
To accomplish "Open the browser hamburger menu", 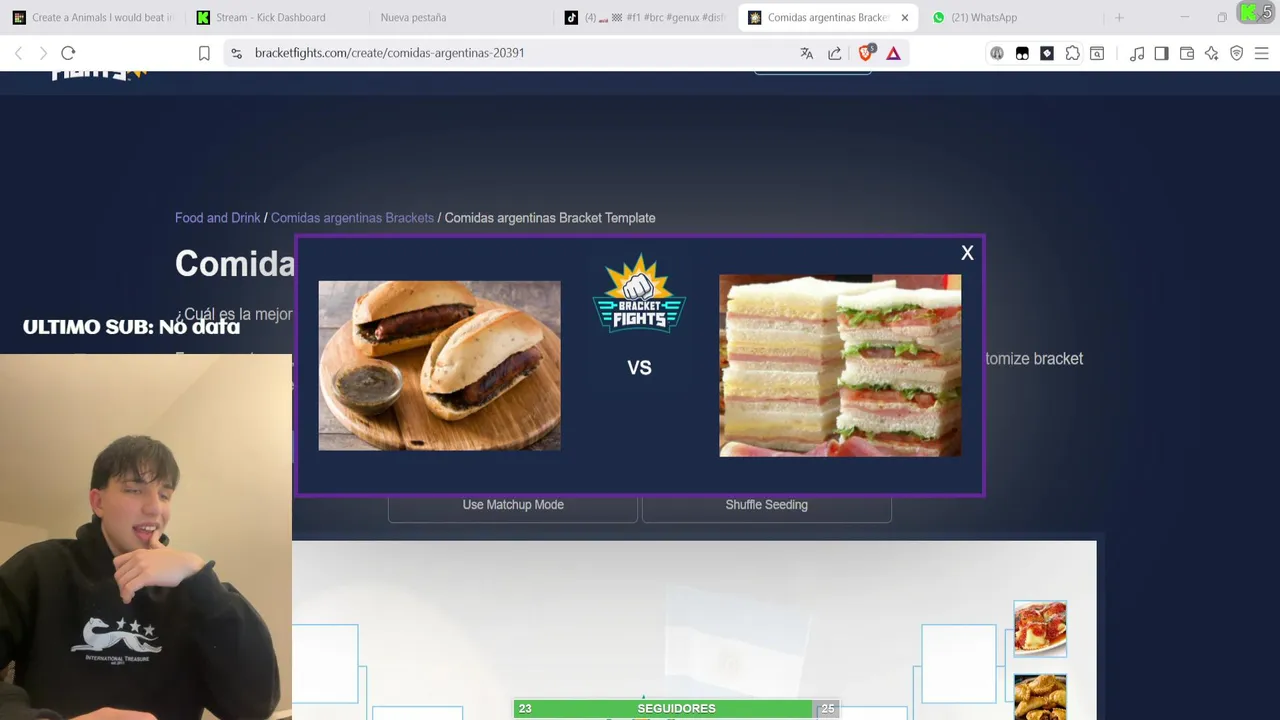I will [x=1262, y=53].
